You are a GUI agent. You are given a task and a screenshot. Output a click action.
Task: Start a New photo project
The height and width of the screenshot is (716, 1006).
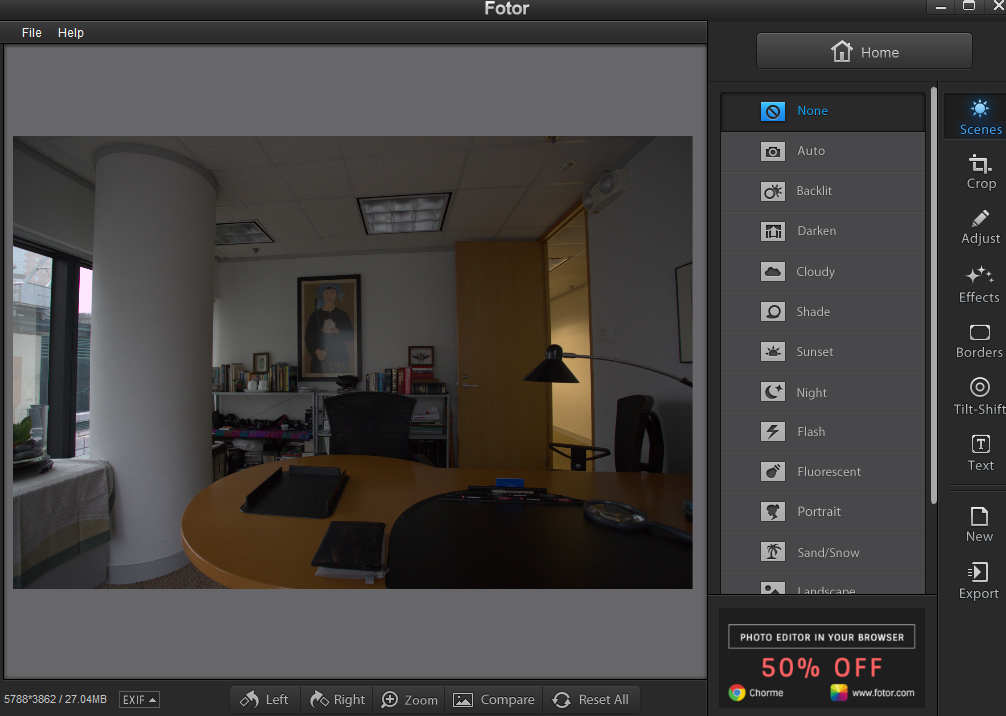click(x=979, y=524)
